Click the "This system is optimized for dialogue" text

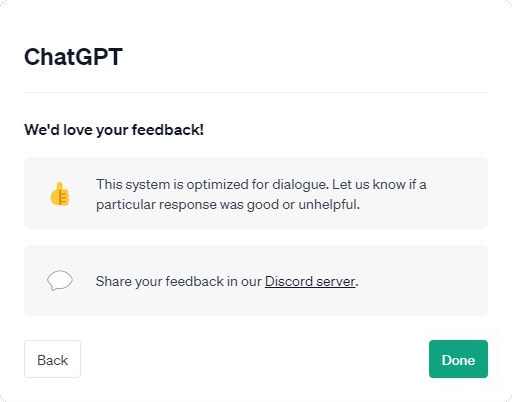click(211, 184)
